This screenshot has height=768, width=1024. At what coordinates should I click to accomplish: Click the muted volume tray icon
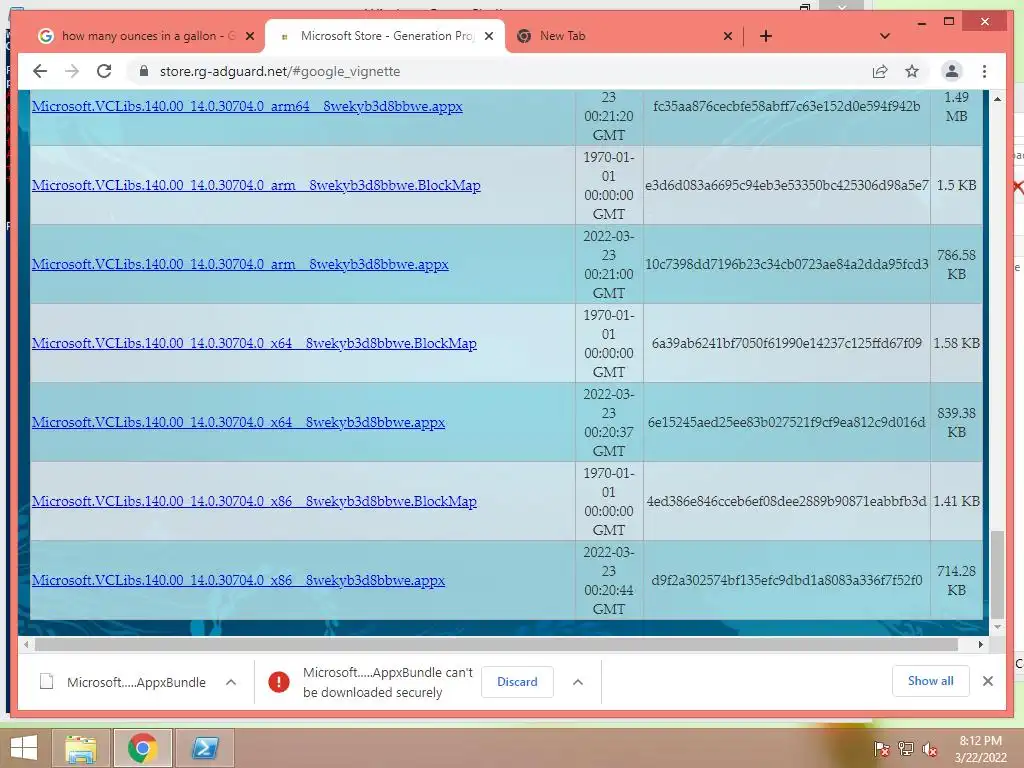point(930,749)
